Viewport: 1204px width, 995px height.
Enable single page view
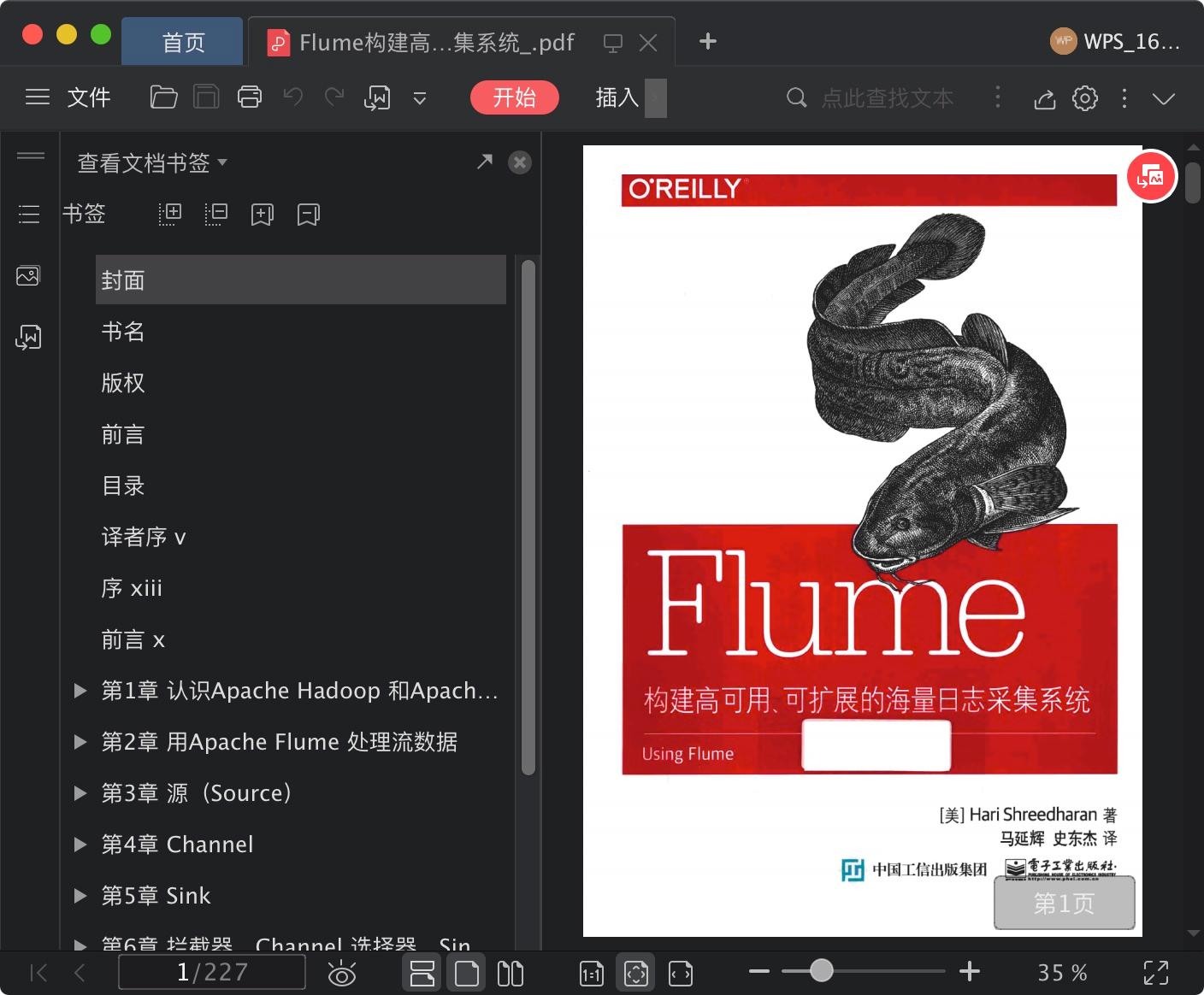pos(466,973)
